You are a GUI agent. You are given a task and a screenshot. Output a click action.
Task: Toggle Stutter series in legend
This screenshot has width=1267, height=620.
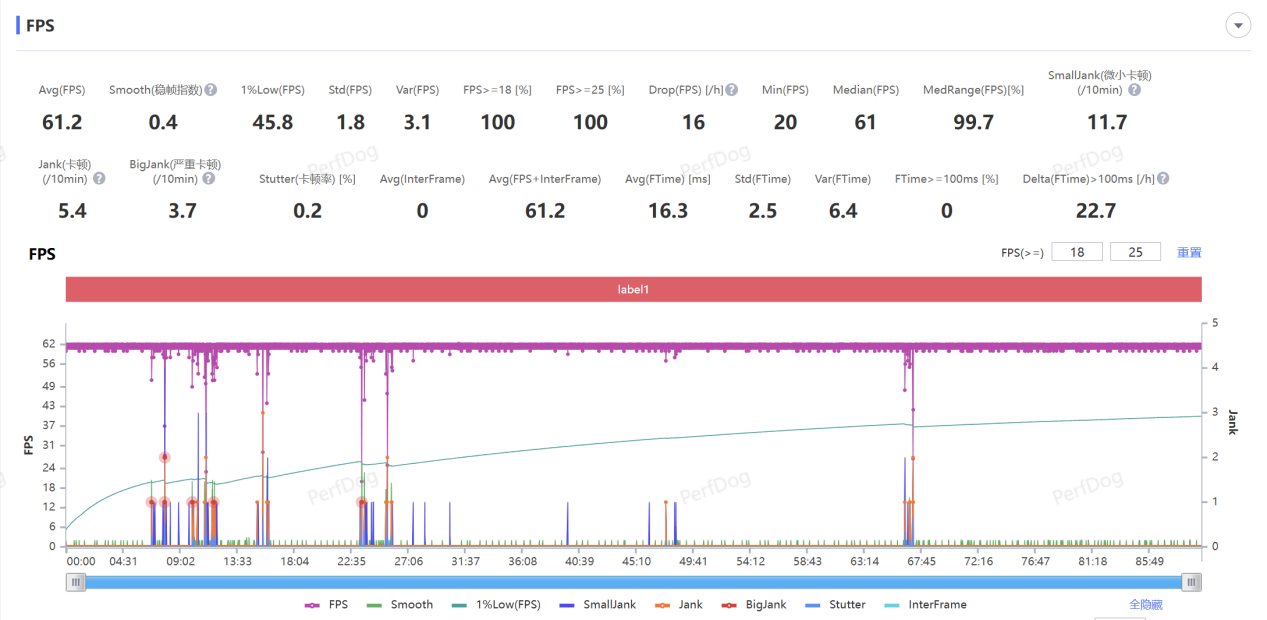835,604
